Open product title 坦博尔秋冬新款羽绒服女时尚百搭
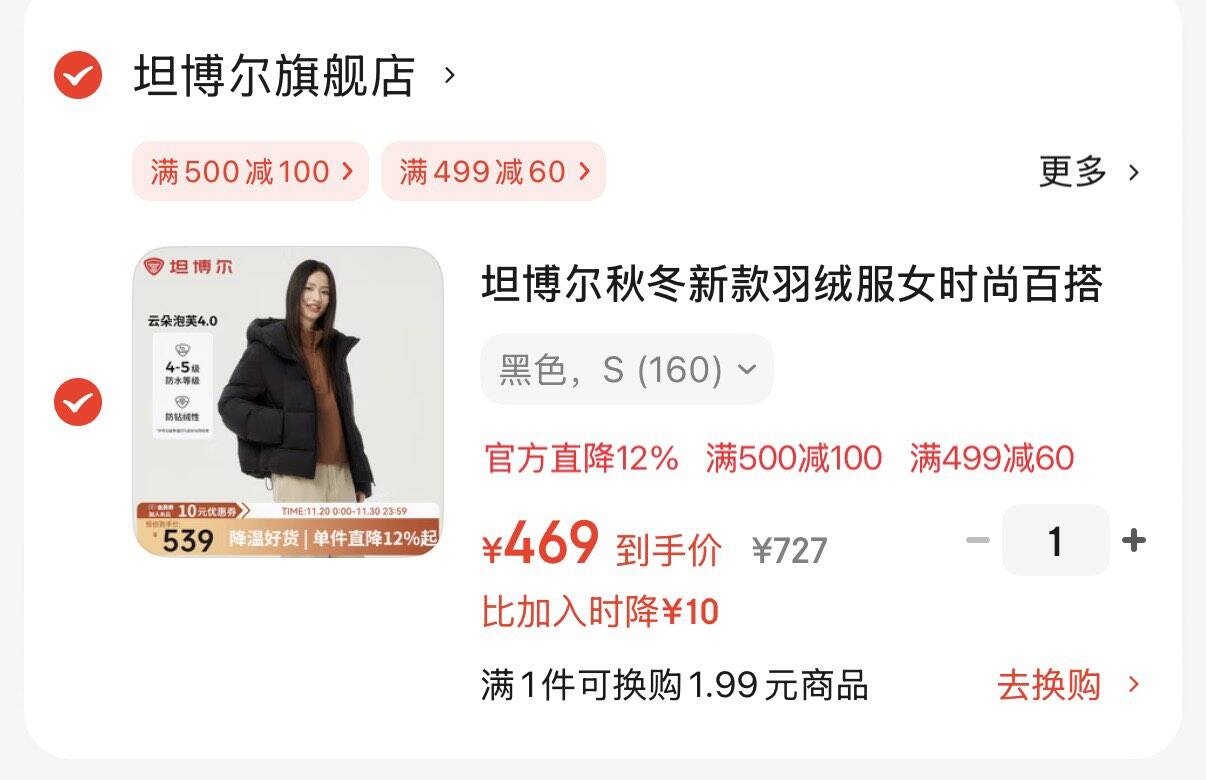Viewport: 1206px width, 780px height. click(792, 285)
